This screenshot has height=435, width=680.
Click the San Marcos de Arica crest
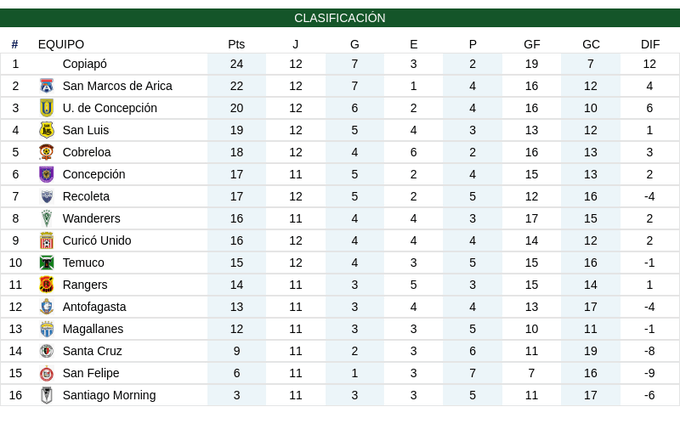(x=46, y=86)
